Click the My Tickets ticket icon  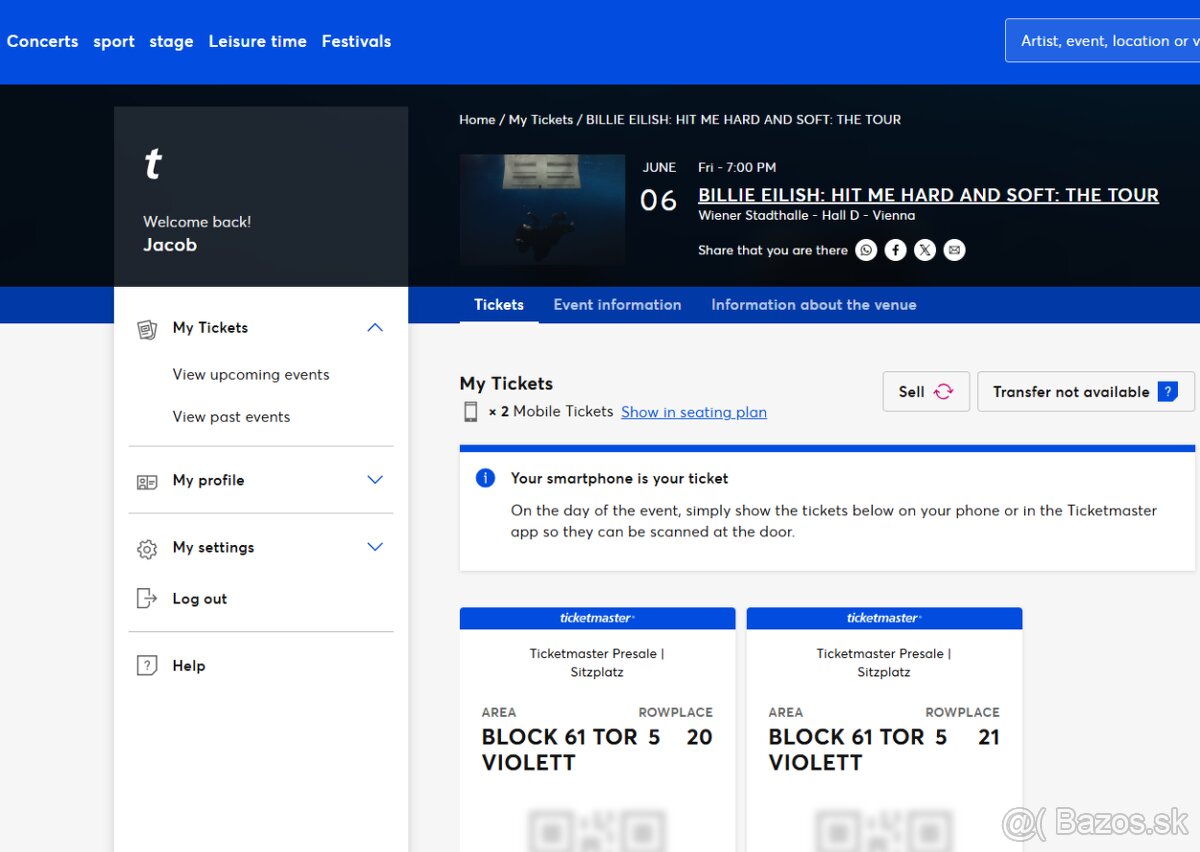(147, 329)
